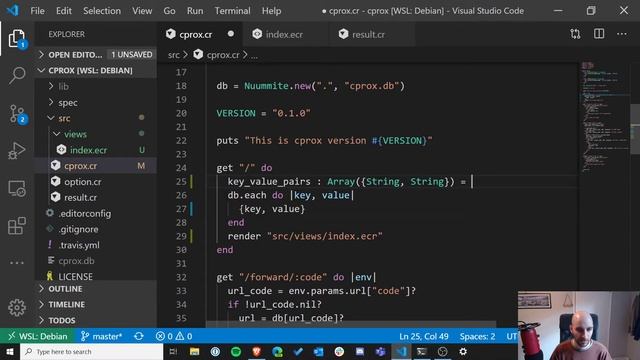This screenshot has height=360, width=640.
Task: Open File Explorer from the taskbar
Action: [194, 352]
